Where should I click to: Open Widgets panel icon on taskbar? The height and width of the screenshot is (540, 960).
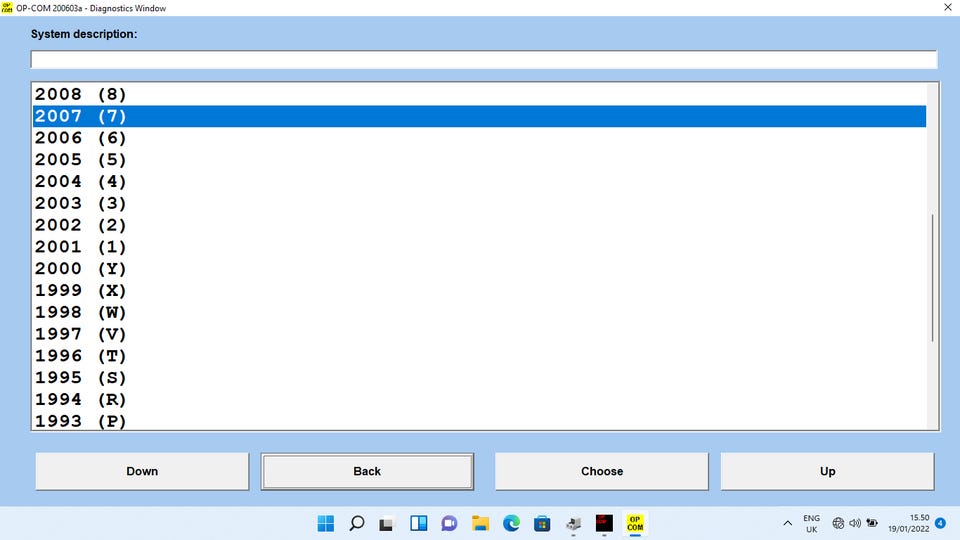[x=419, y=523]
